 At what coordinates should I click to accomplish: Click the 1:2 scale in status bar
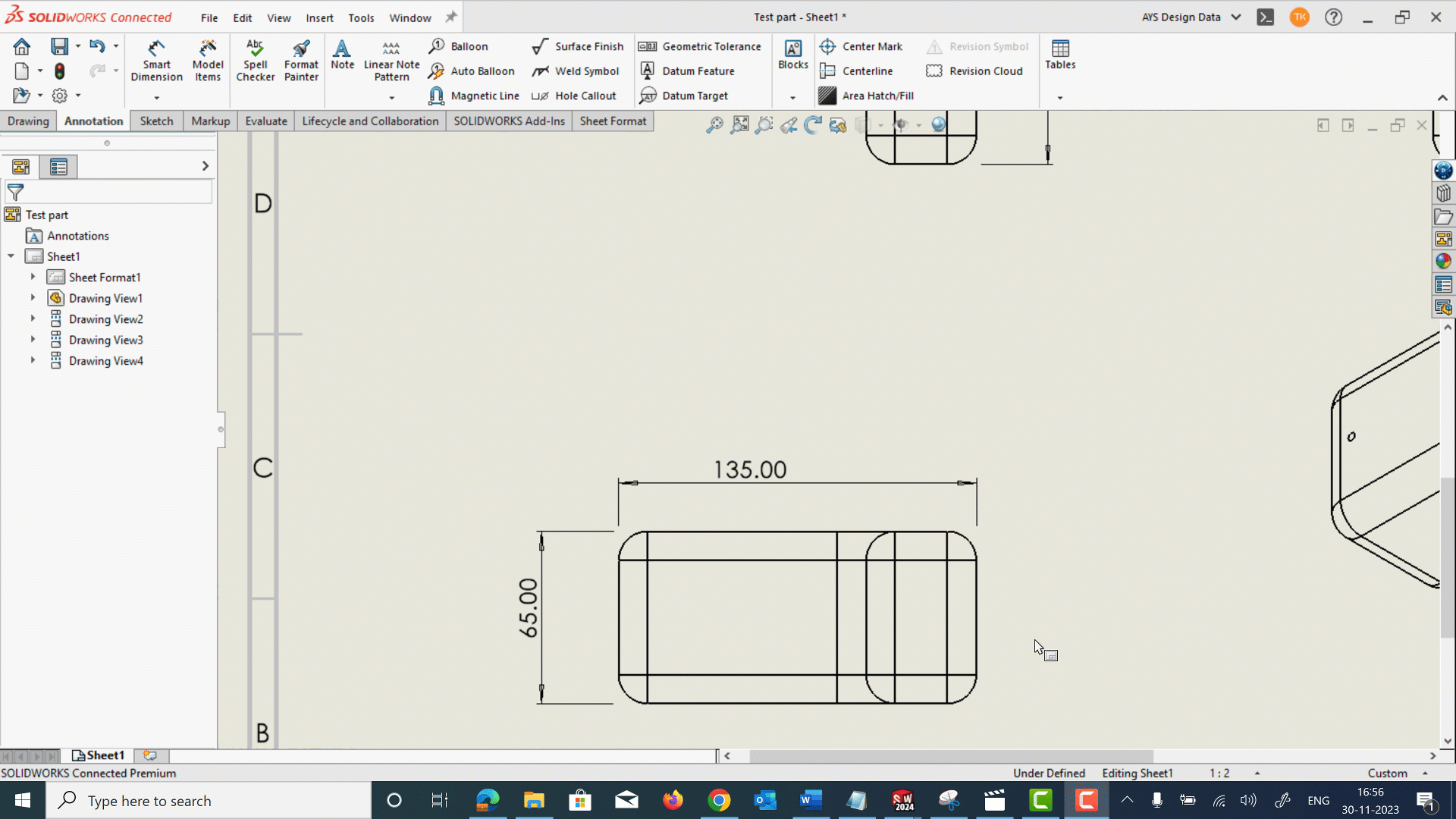click(x=1219, y=773)
